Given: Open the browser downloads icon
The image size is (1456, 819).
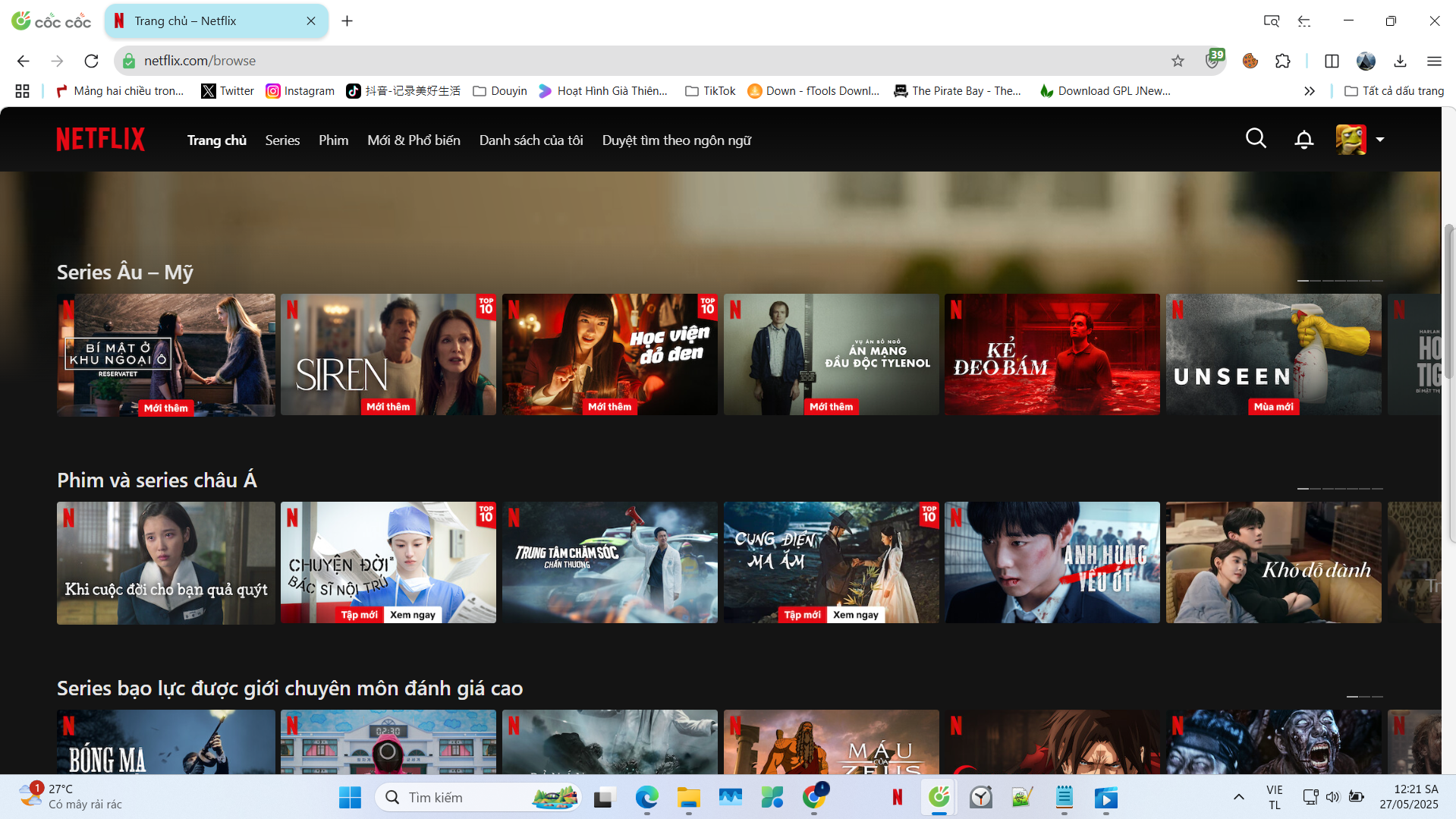Looking at the screenshot, I should pos(1400,61).
